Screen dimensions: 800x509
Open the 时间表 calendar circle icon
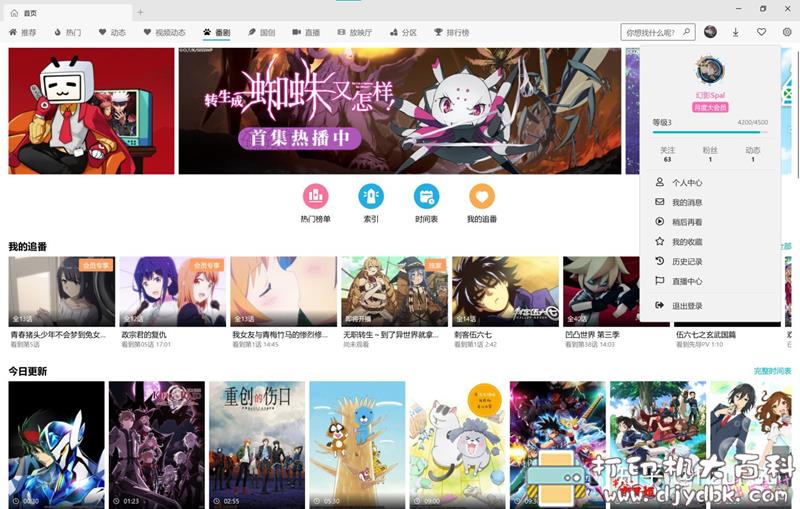(x=427, y=196)
